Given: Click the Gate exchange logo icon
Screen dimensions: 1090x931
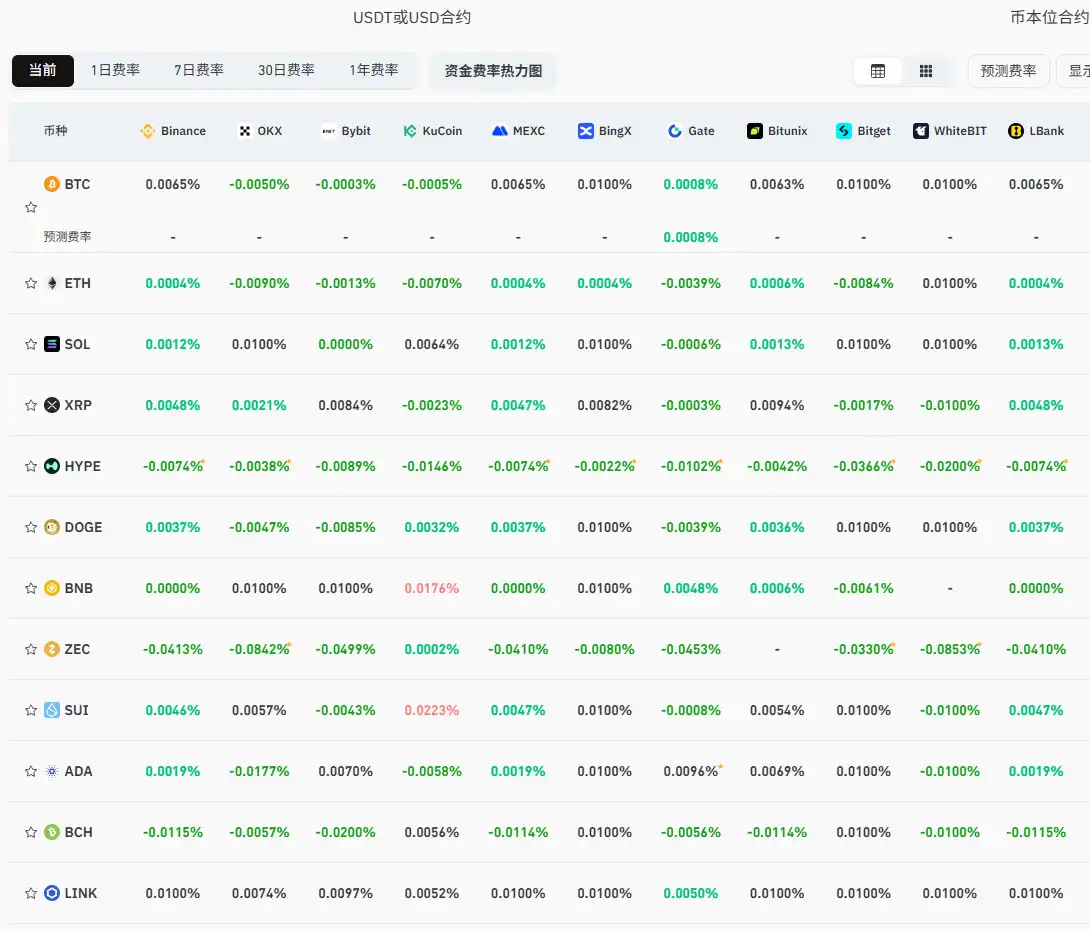Looking at the screenshot, I should point(675,131).
